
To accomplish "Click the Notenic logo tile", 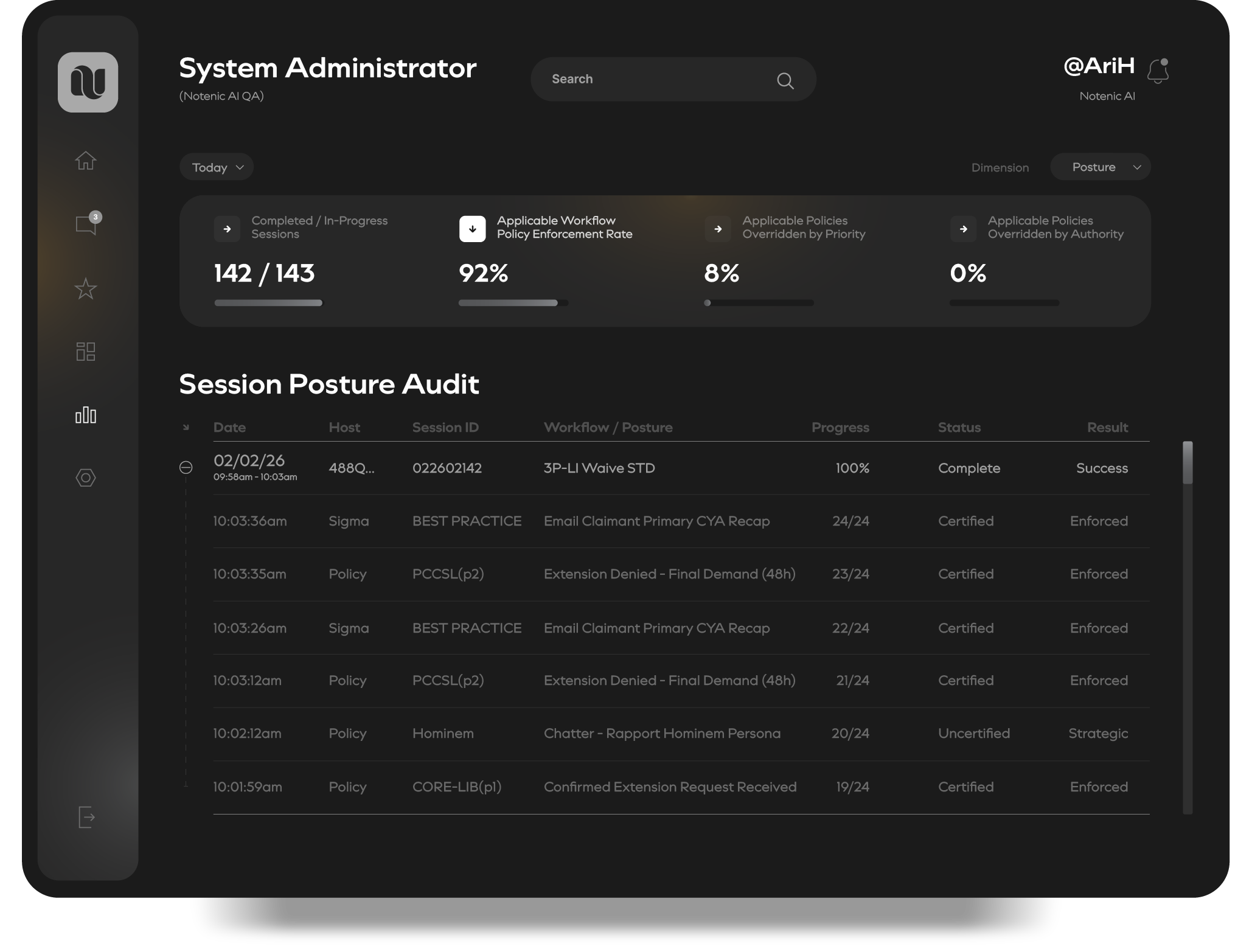I will point(88,82).
